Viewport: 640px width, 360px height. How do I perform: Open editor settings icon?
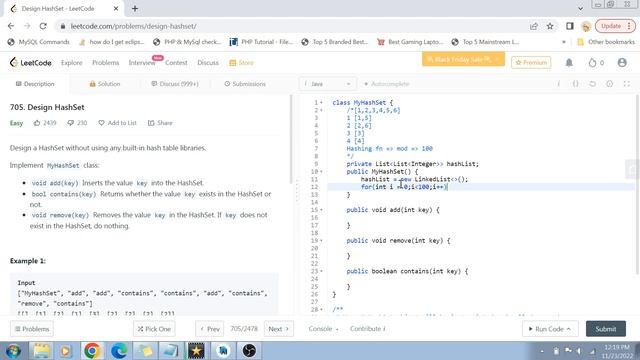(x=609, y=84)
